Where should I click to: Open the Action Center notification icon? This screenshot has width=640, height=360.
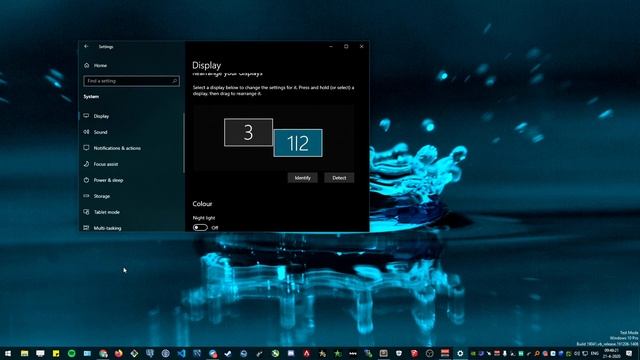629,353
